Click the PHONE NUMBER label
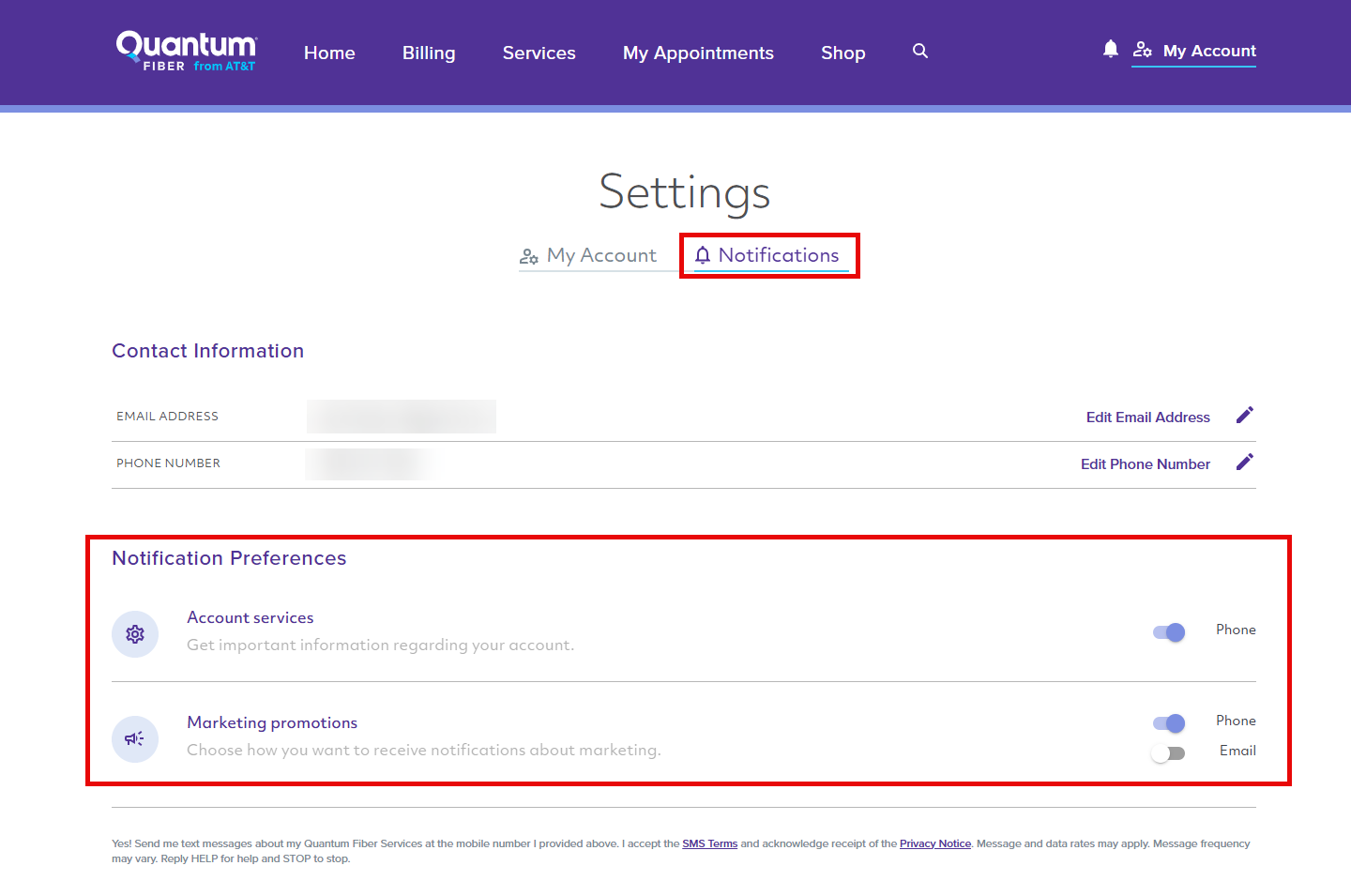Image resolution: width=1351 pixels, height=896 pixels. point(168,463)
